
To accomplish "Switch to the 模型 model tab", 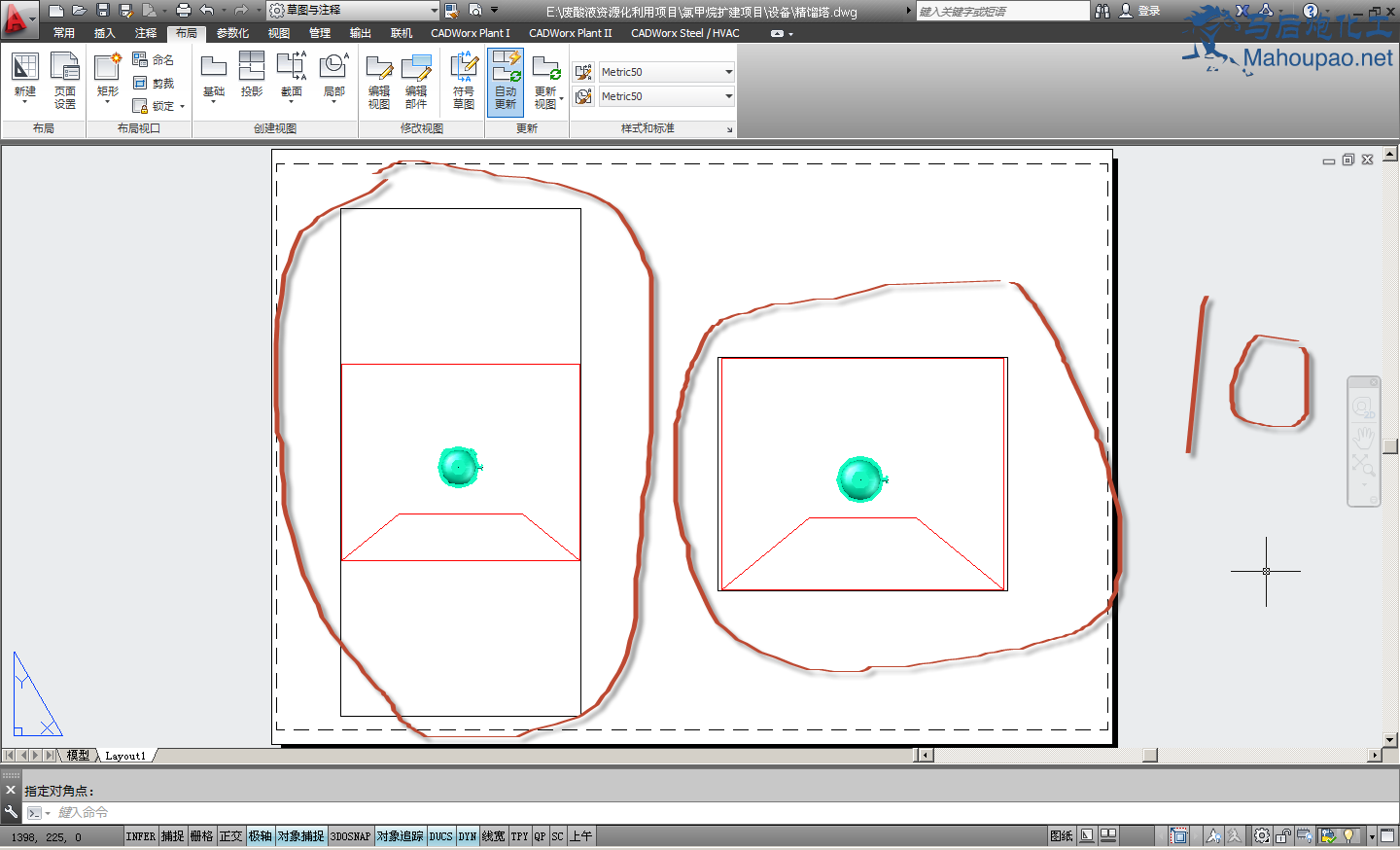I will (x=78, y=756).
